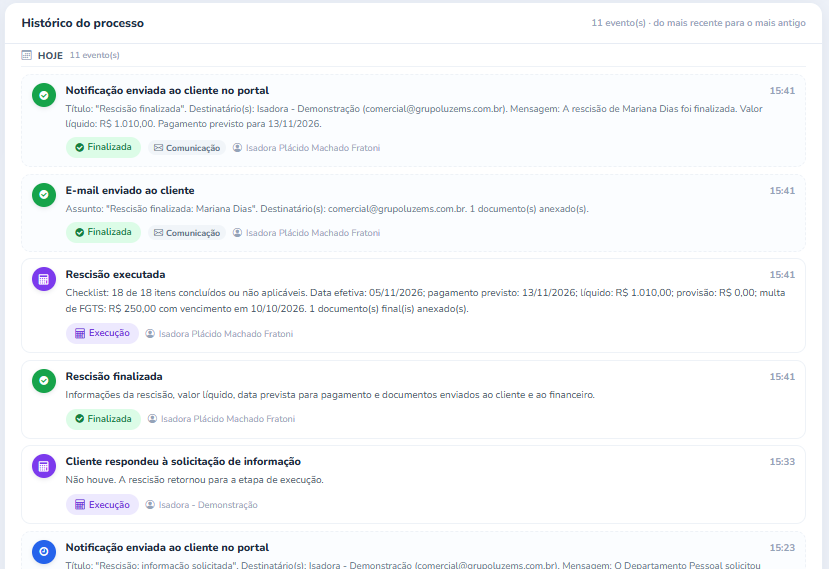Image resolution: width=829 pixels, height=569 pixels.
Task: Click user avatar icon in E-mail enviado card
Action: [237, 233]
